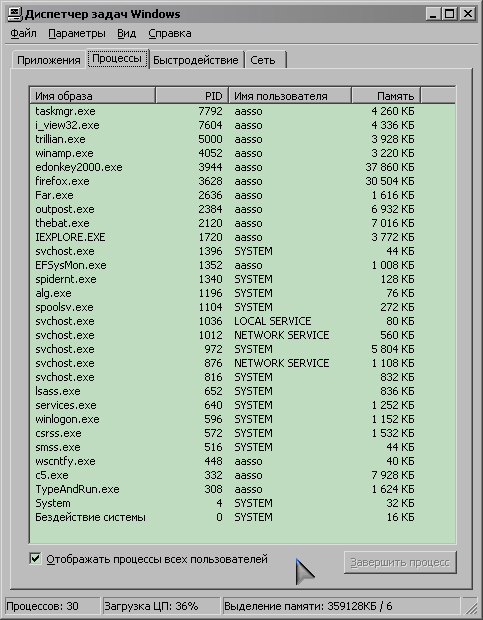
Task: Select the winamp.exe process row
Action: point(242,153)
